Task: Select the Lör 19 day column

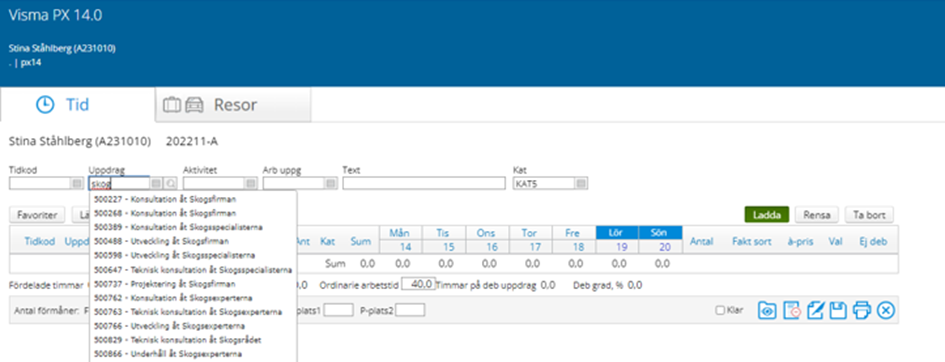Action: pyautogui.click(x=618, y=240)
